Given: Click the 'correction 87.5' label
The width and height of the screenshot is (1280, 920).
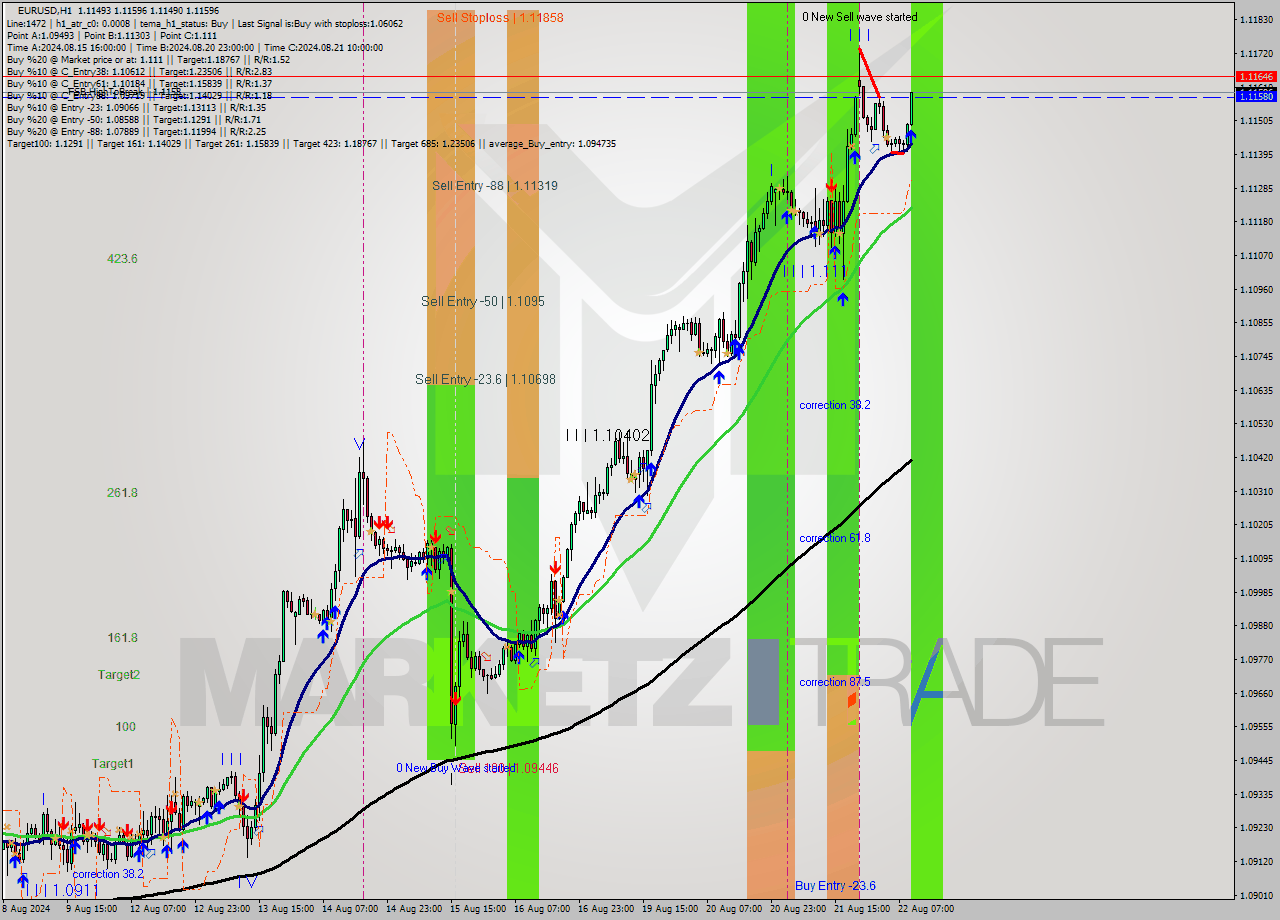Looking at the screenshot, I should point(835,682).
